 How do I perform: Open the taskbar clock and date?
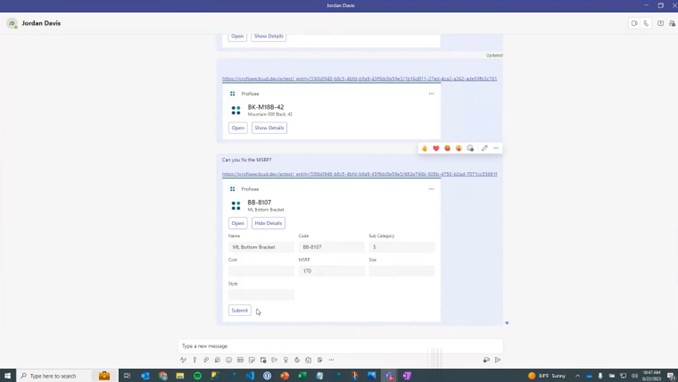coord(652,376)
